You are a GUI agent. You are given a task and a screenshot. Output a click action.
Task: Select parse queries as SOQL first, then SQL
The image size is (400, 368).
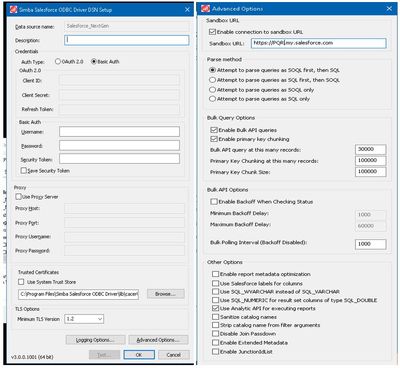[212, 70]
